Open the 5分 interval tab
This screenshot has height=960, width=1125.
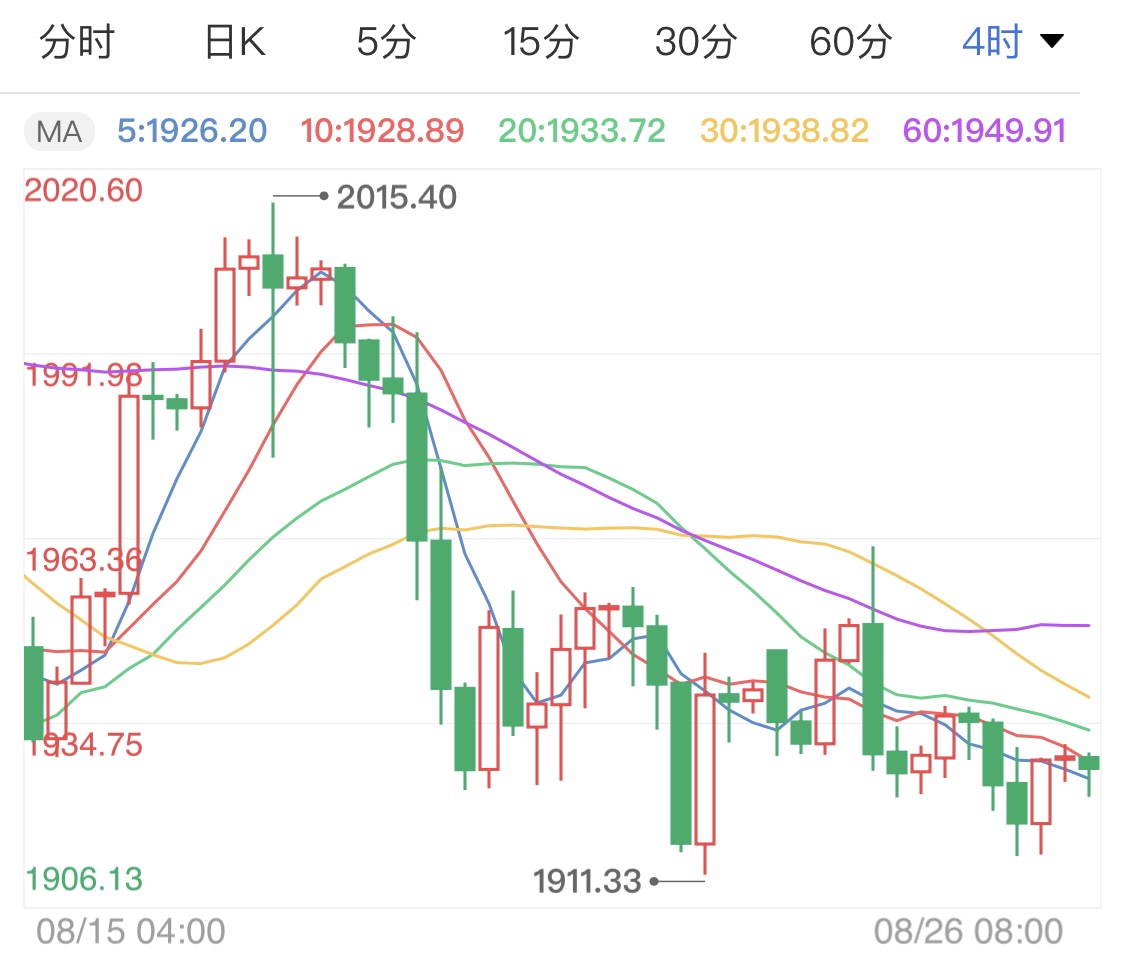coord(386,42)
